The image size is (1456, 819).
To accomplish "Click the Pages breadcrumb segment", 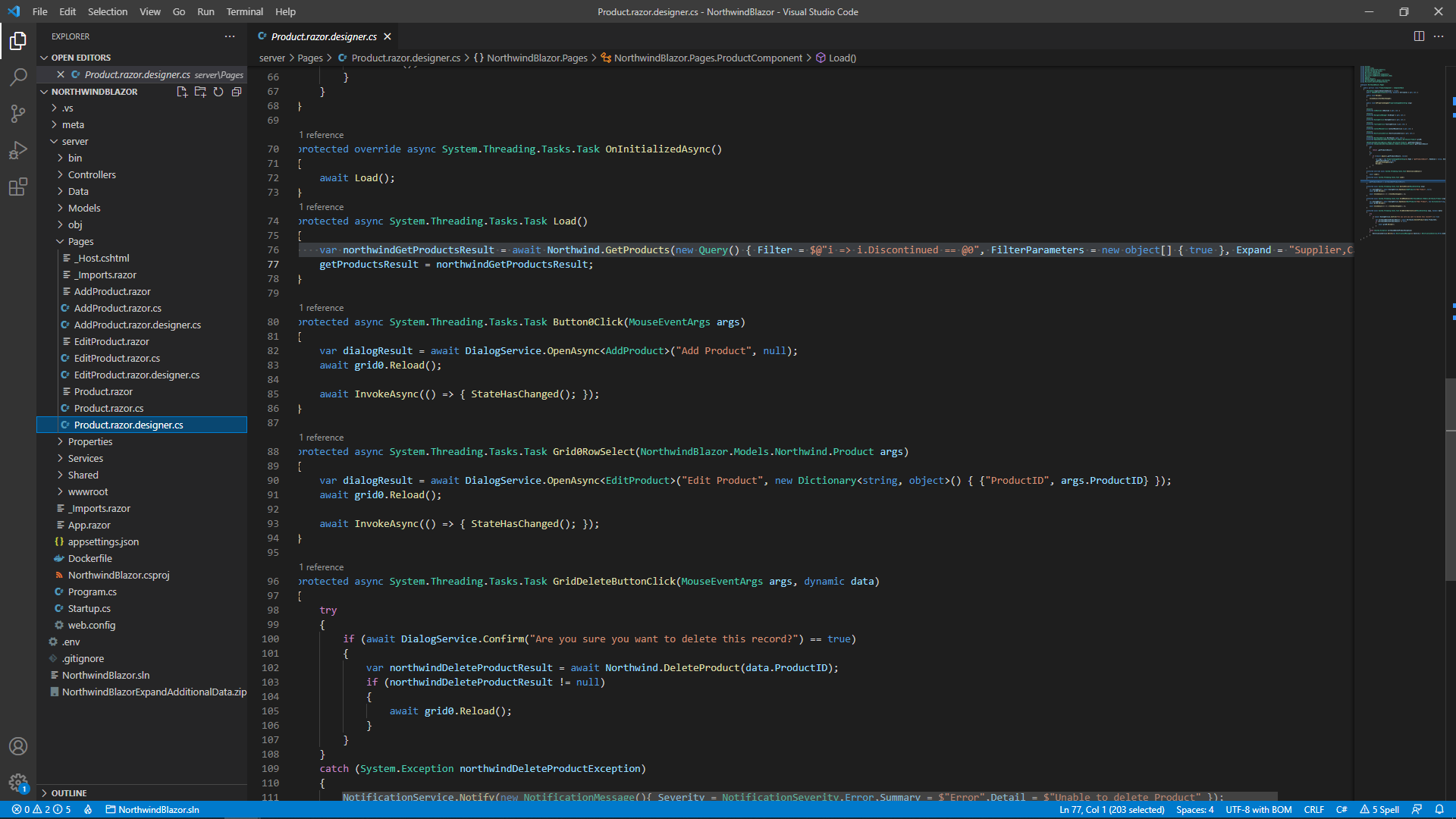I will pos(309,58).
